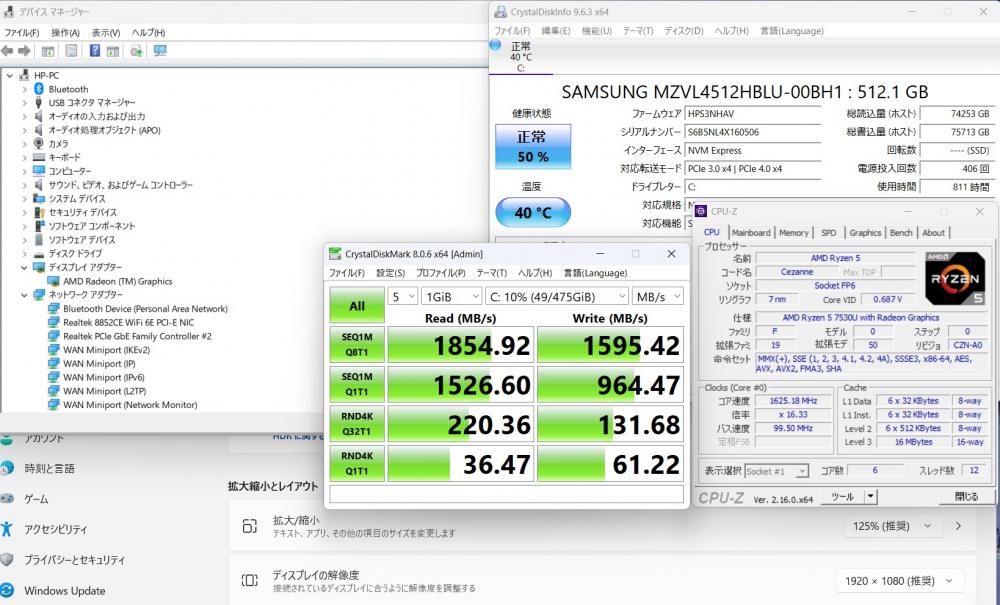Click the blue help icon in Device Manager toolbar
1000x605 pixels.
tap(94, 51)
